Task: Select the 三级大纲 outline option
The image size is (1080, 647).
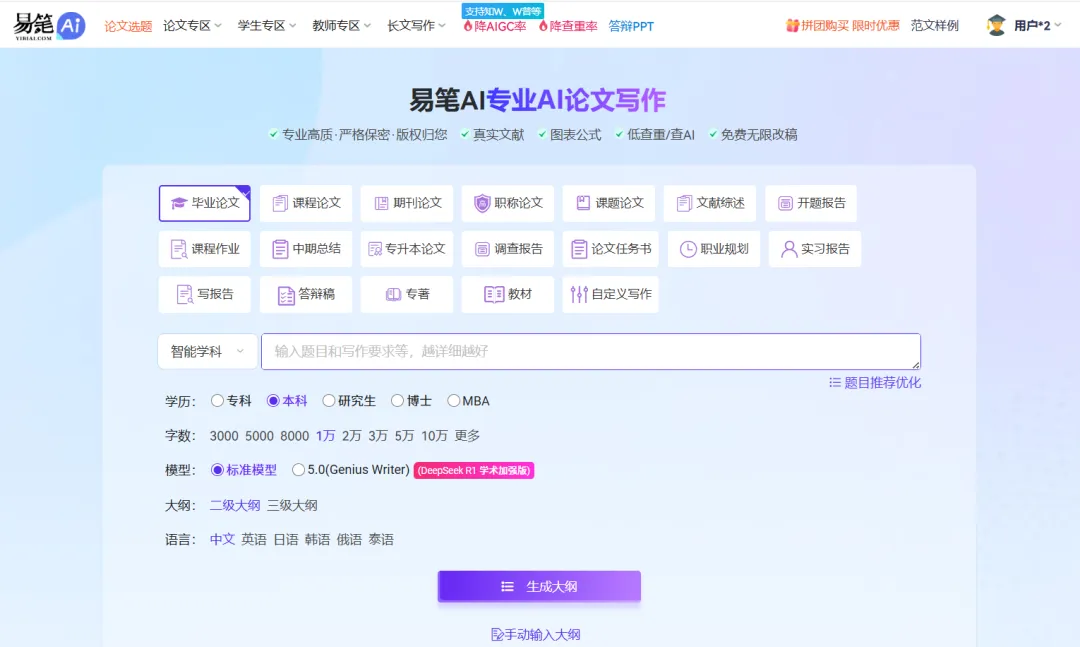Action: [292, 505]
